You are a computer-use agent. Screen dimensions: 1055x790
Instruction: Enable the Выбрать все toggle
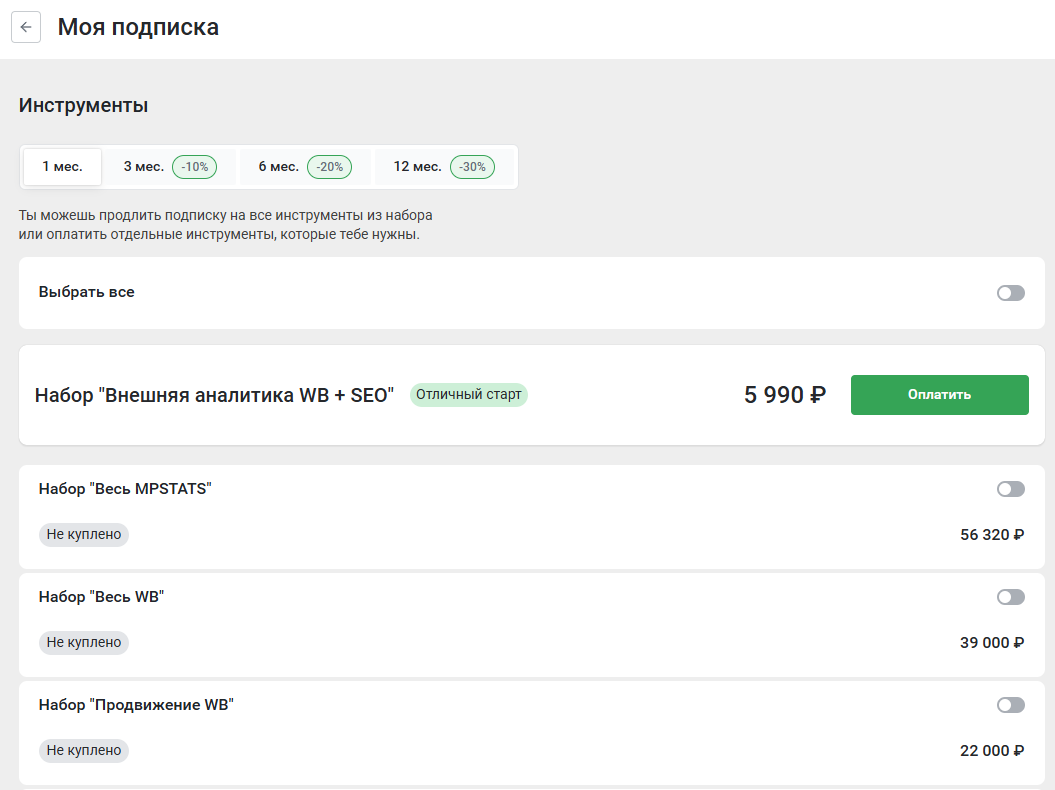tap(1011, 293)
